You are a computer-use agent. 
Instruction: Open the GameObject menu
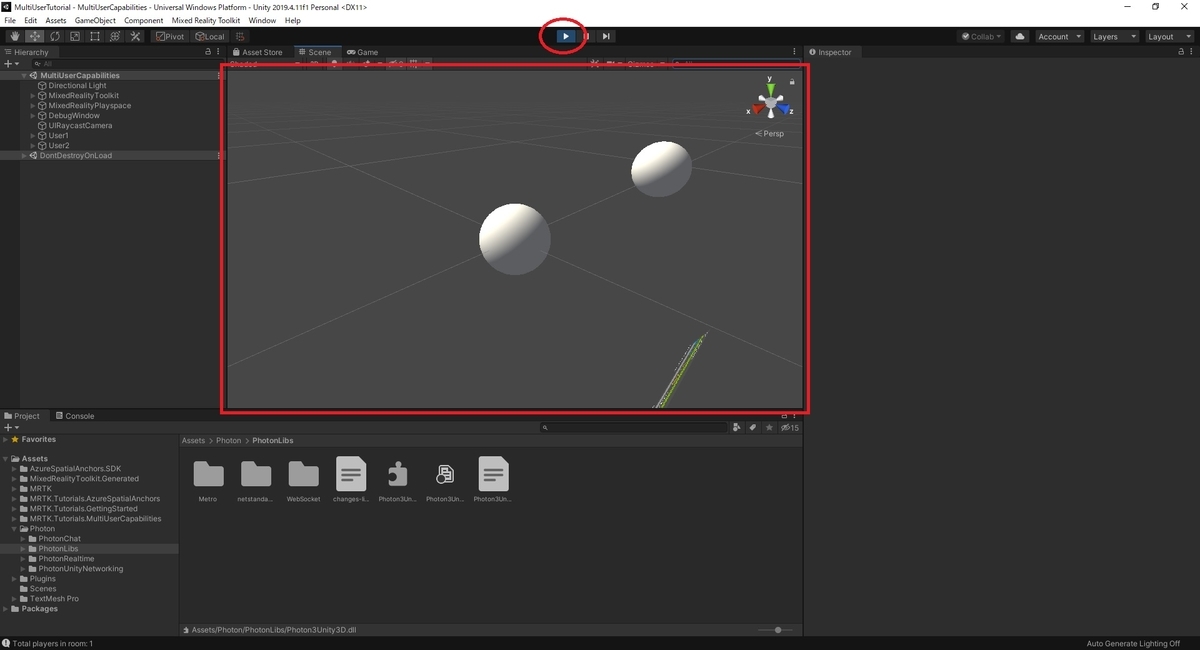95,20
